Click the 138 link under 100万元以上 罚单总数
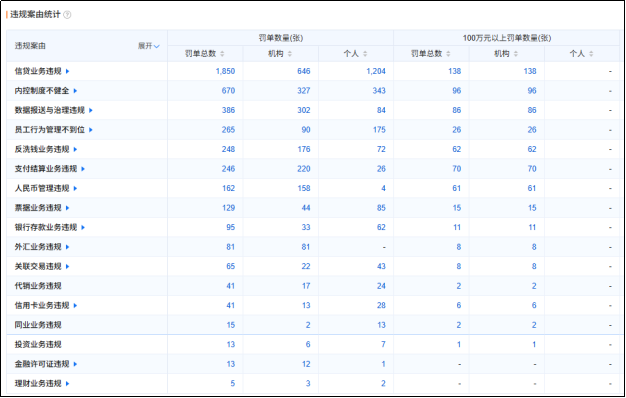Viewport: 626px width, 398px height. (455, 71)
